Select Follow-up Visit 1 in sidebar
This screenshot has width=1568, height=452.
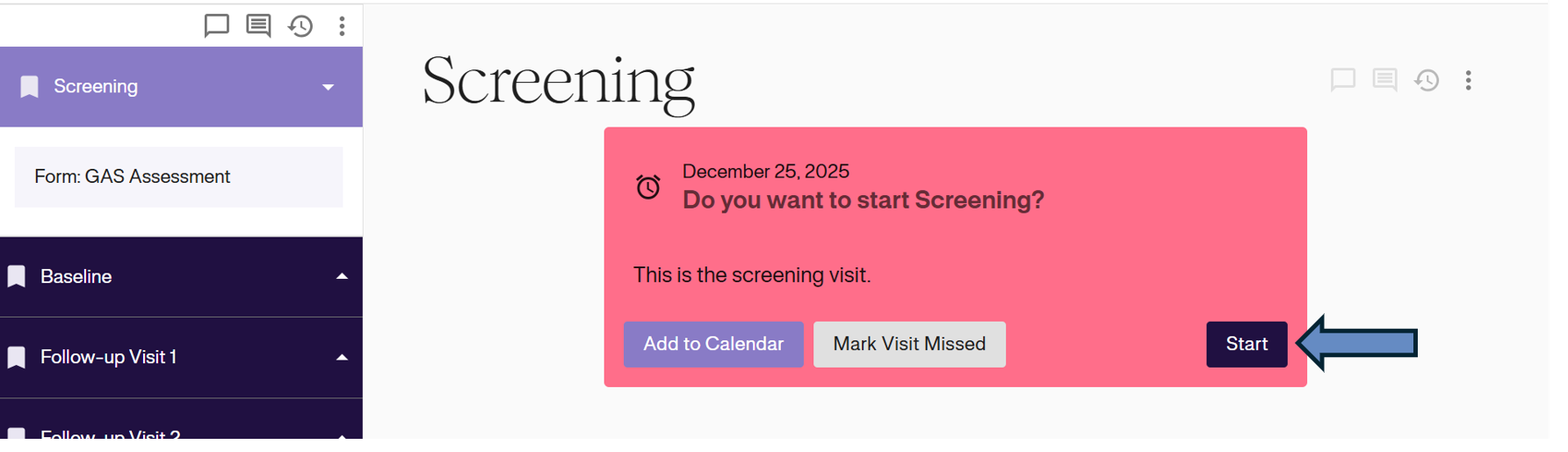pos(109,357)
